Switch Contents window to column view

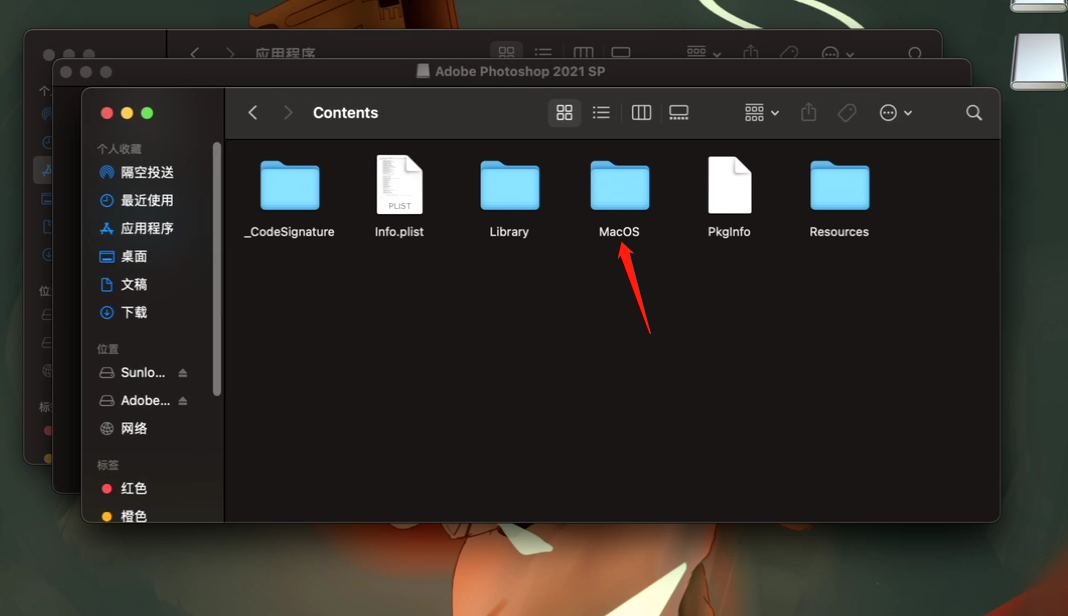pyautogui.click(x=641, y=112)
